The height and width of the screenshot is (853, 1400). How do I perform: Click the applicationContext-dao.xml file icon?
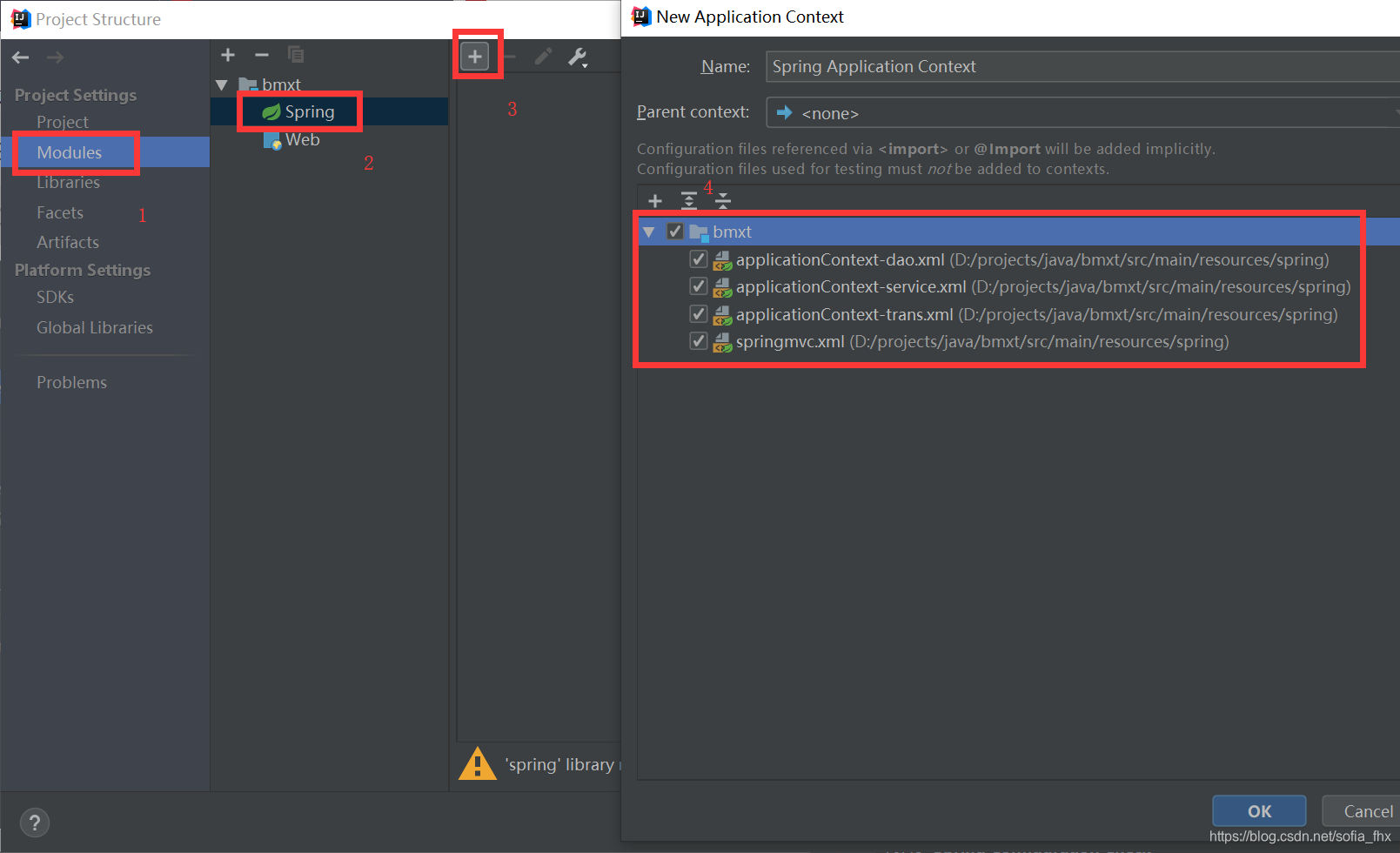(722, 260)
